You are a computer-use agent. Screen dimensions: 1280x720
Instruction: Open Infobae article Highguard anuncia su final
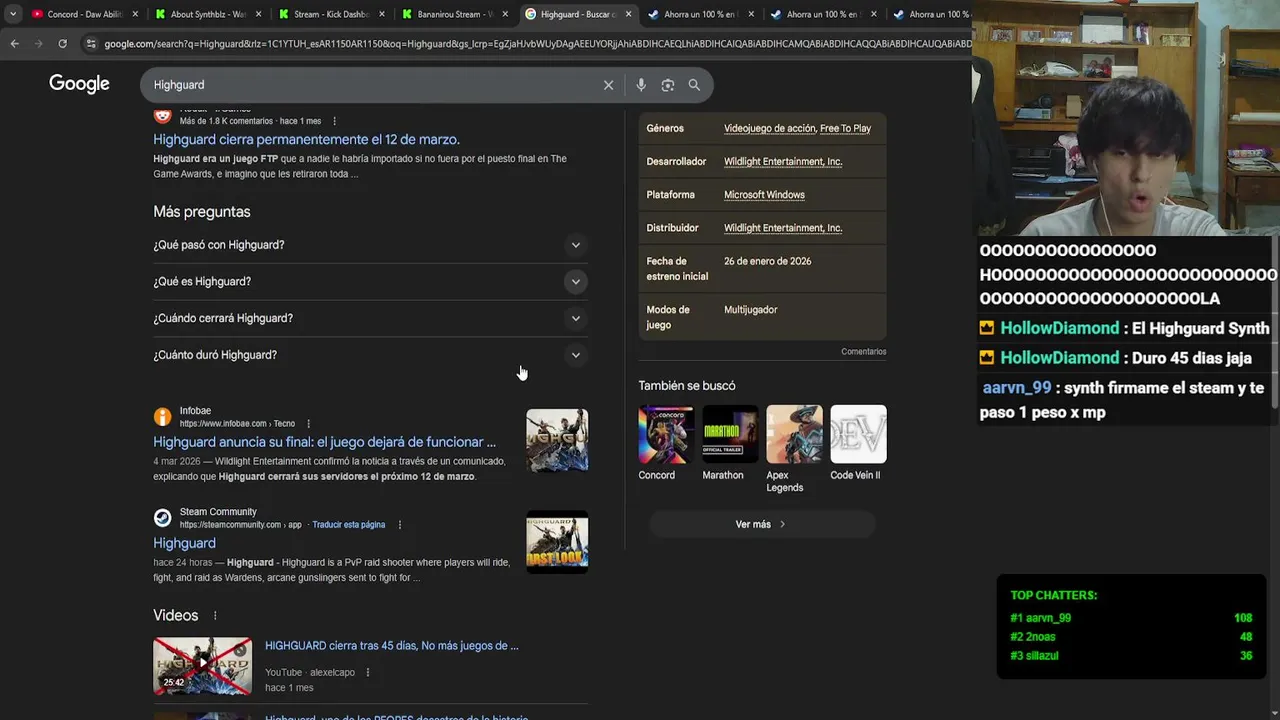(x=324, y=442)
